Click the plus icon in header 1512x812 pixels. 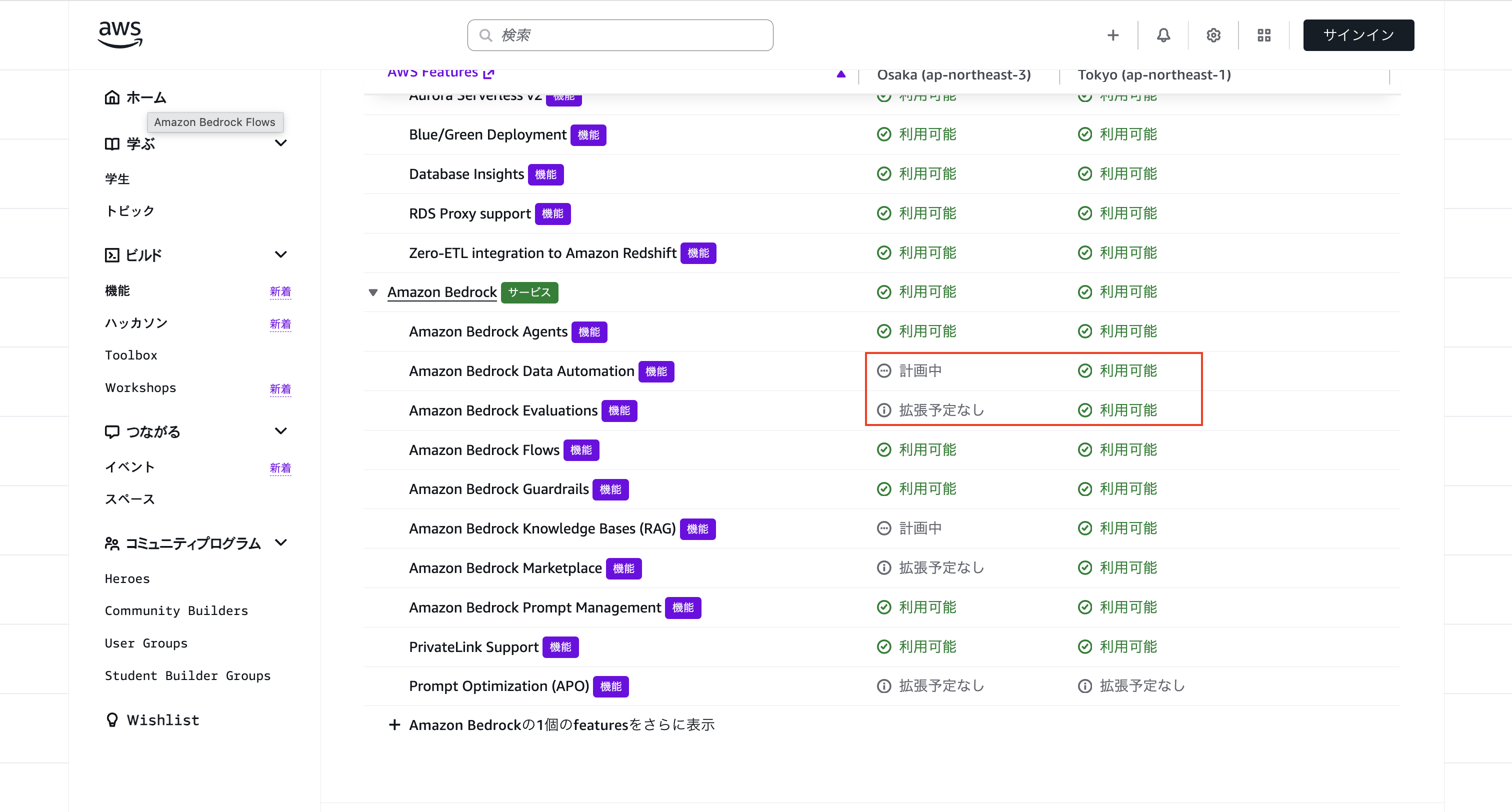(x=1112, y=35)
